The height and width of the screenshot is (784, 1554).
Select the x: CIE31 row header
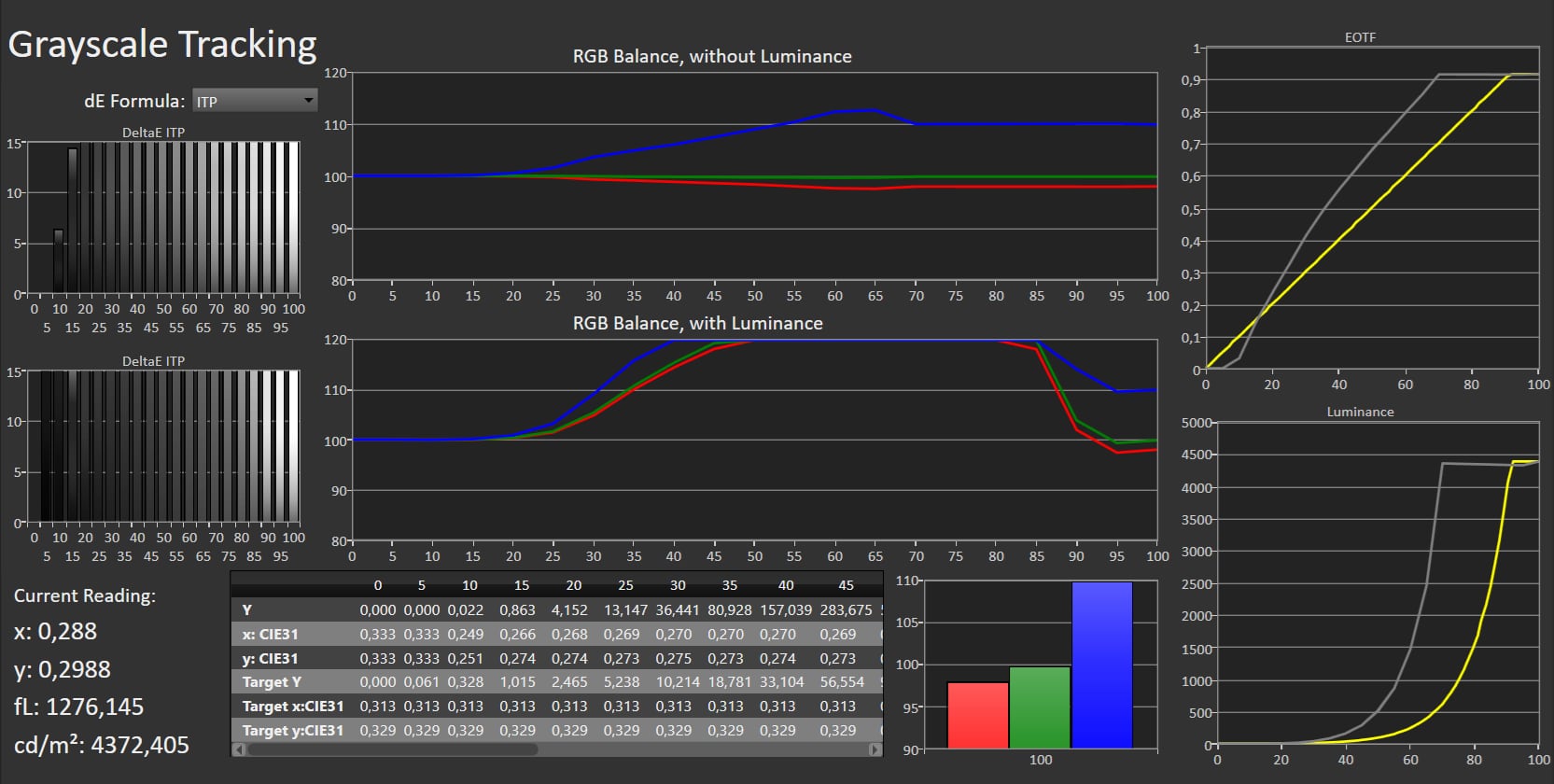[270, 635]
